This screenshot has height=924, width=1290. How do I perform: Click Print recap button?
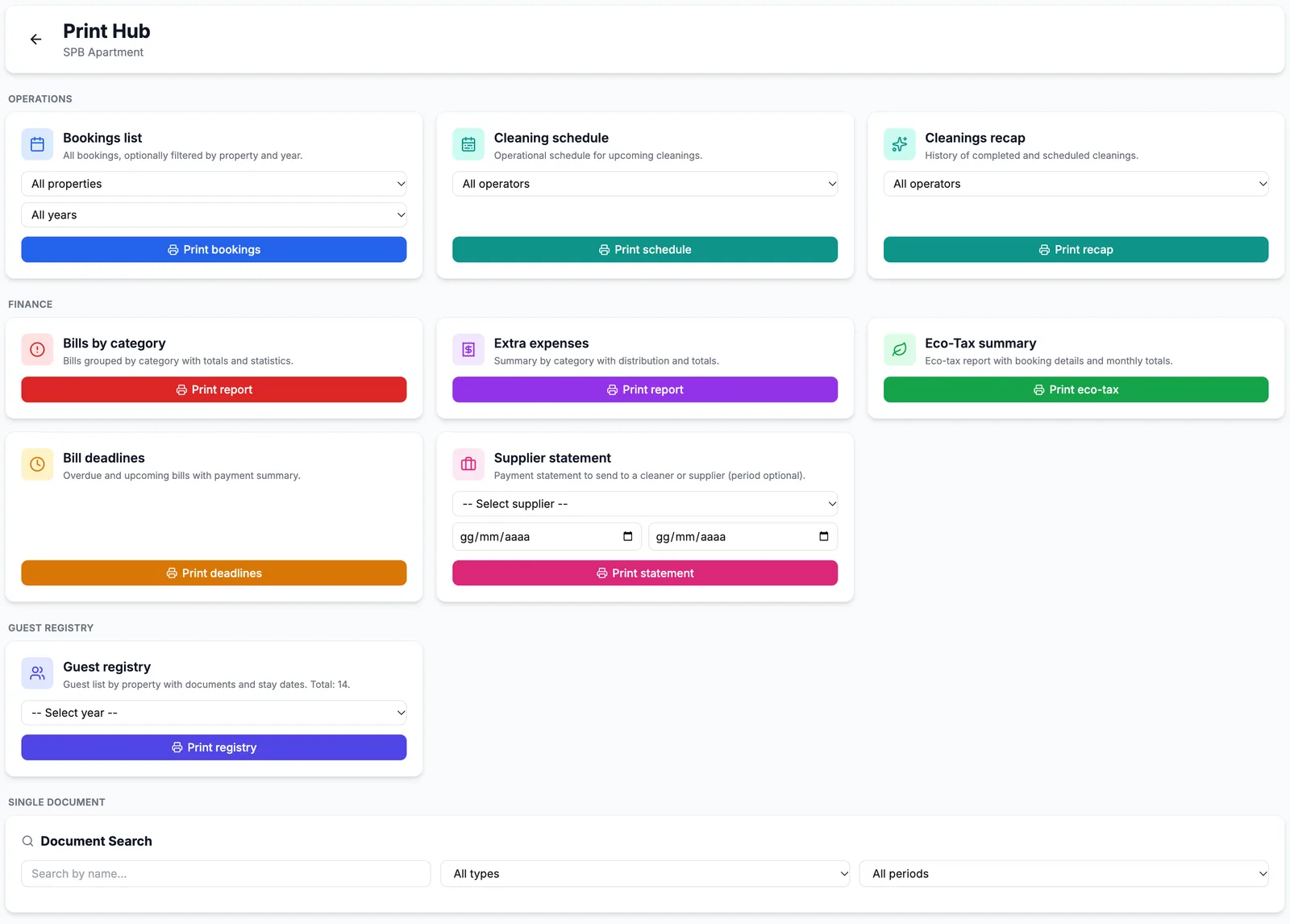click(x=1076, y=250)
